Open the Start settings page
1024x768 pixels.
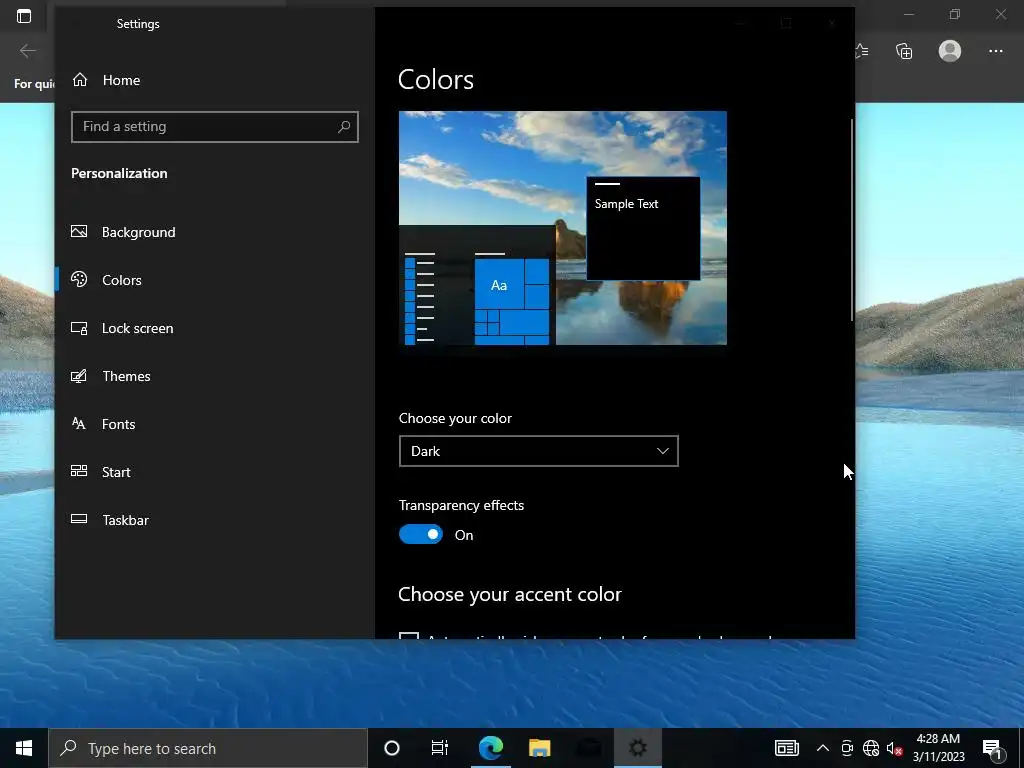pos(116,472)
